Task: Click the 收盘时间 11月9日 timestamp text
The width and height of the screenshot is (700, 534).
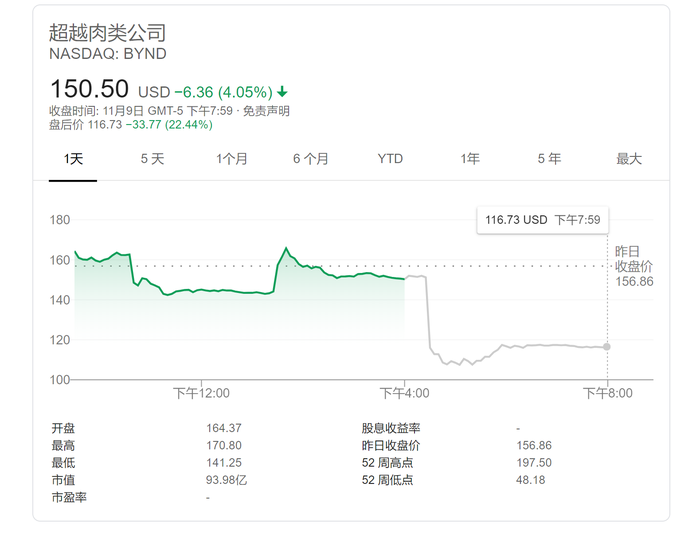Action: point(141,111)
